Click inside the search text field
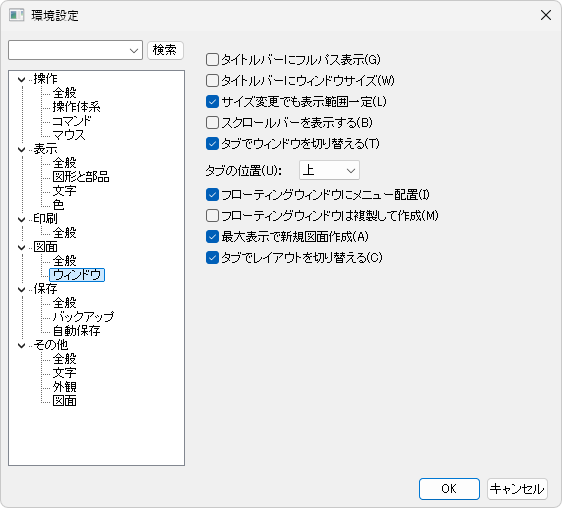The width and height of the screenshot is (562, 508). coord(68,50)
